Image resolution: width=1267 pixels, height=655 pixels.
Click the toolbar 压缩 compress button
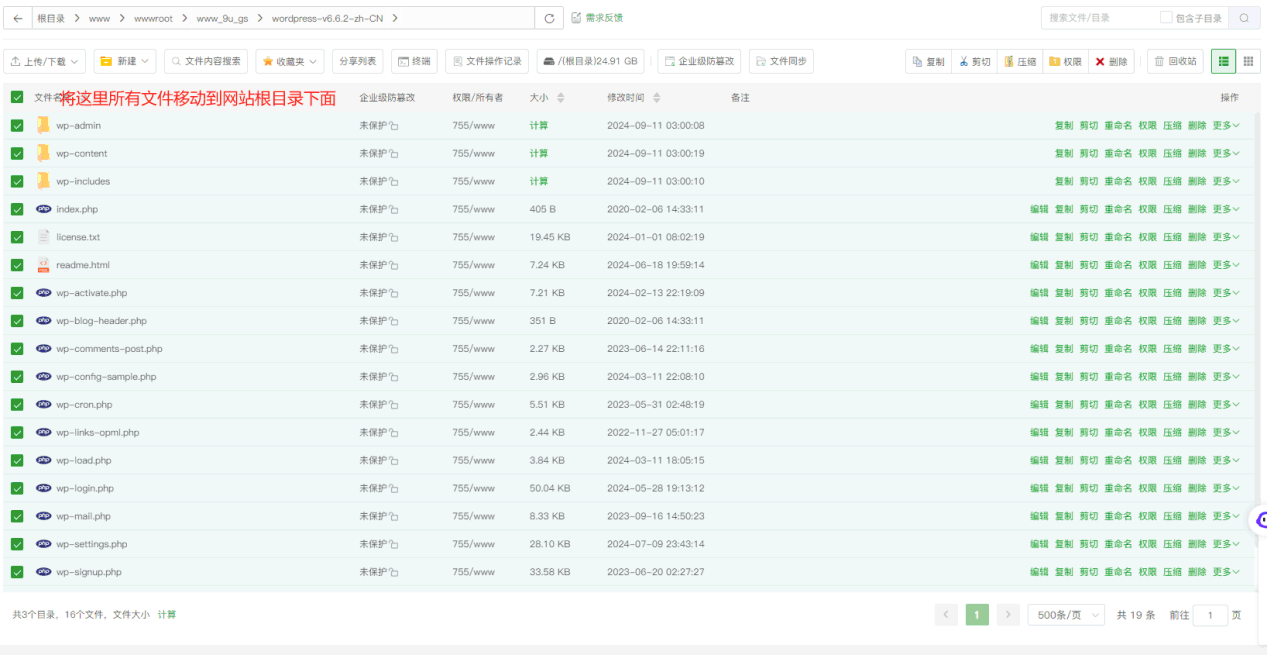pyautogui.click(x=1020, y=61)
